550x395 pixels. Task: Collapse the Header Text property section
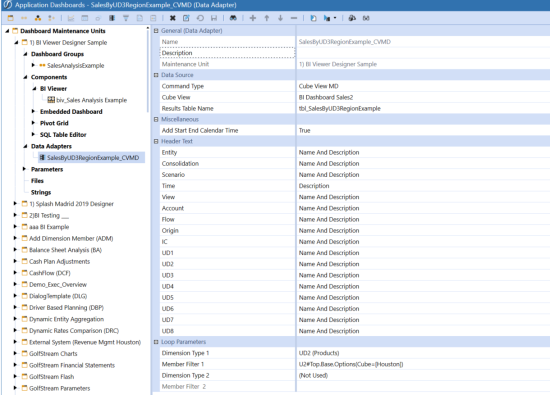click(156, 141)
